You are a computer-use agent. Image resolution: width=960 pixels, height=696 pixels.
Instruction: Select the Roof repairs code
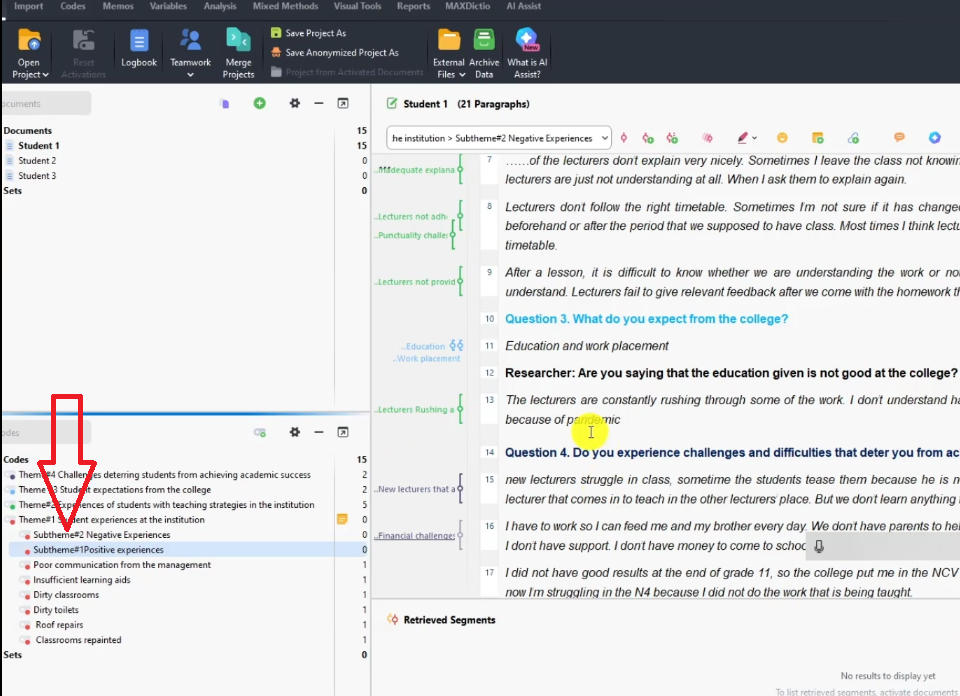click(x=59, y=624)
